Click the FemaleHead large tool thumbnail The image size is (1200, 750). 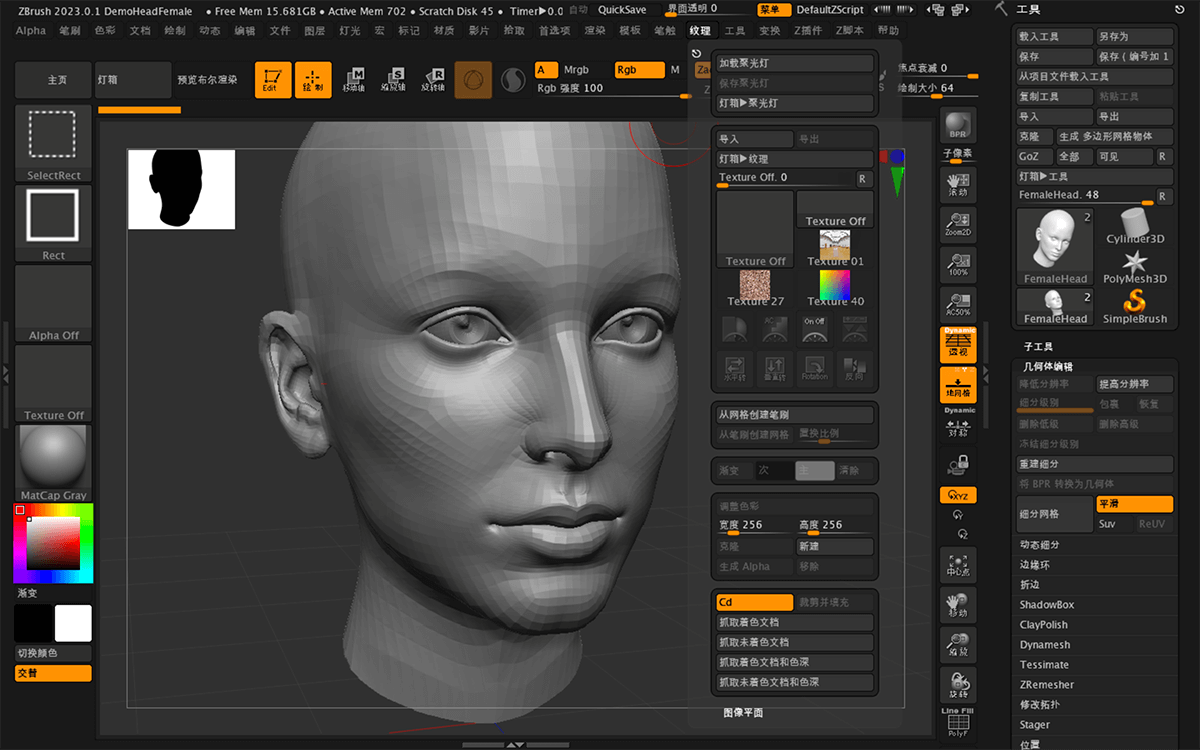tap(1055, 246)
